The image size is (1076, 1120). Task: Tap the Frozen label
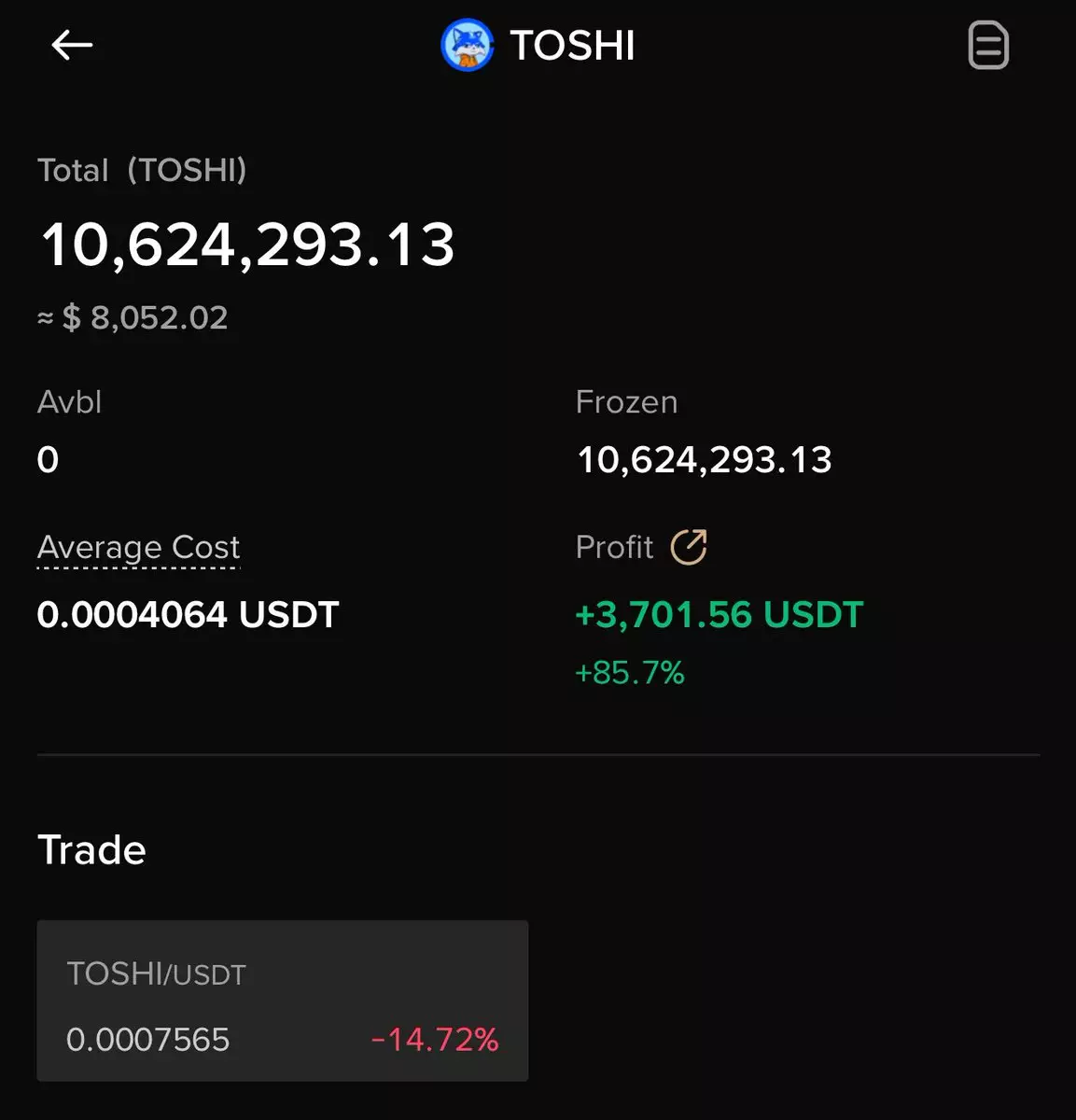(x=626, y=402)
